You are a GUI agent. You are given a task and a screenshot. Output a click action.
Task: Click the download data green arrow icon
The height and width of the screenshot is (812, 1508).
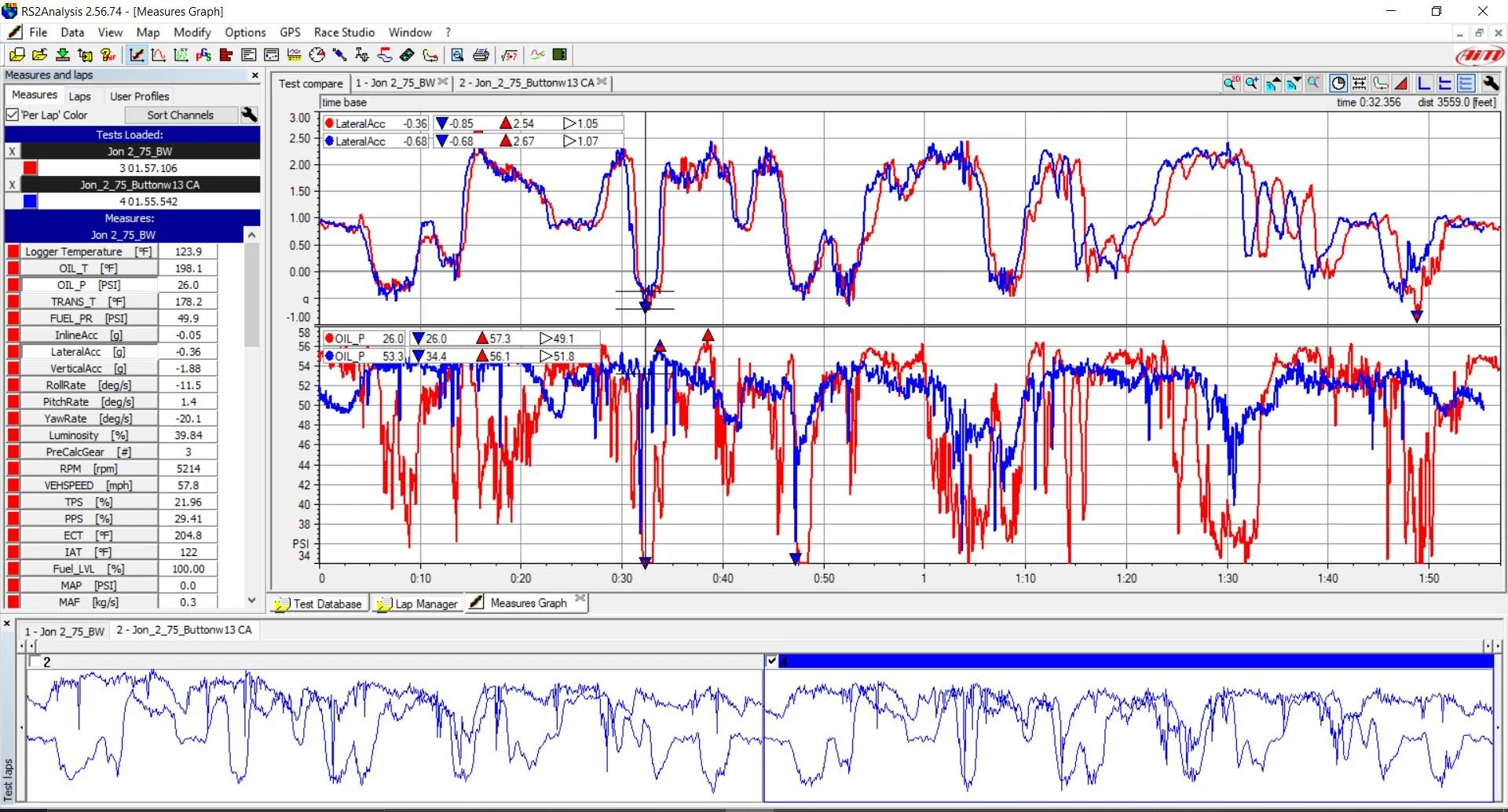click(x=63, y=54)
